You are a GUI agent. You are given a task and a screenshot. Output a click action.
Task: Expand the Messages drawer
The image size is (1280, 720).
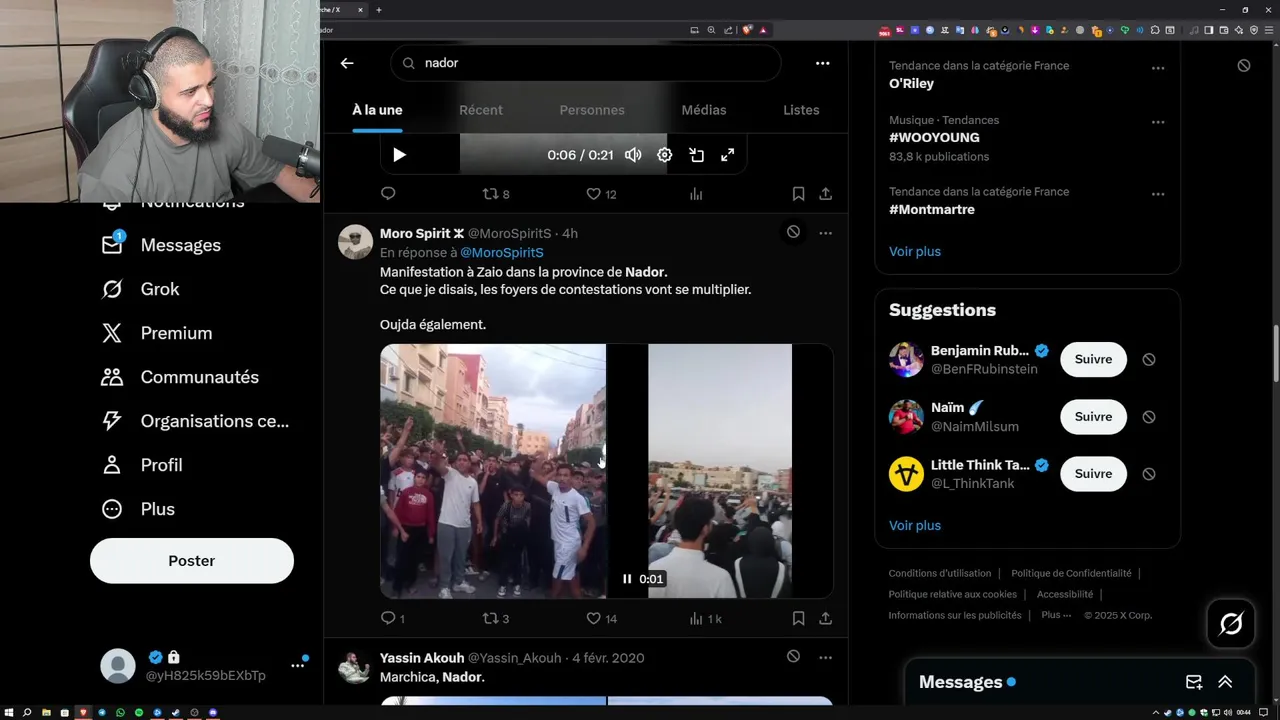pos(1225,682)
